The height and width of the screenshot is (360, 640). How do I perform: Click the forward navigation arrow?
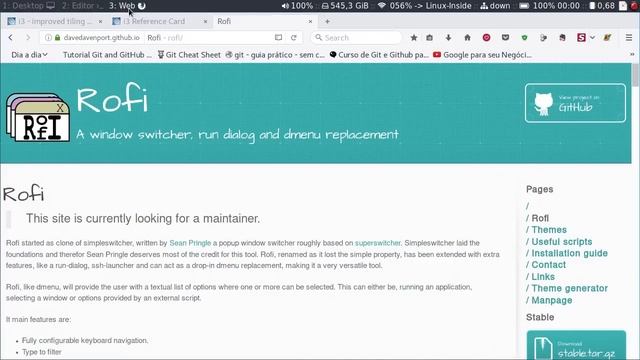(28, 38)
